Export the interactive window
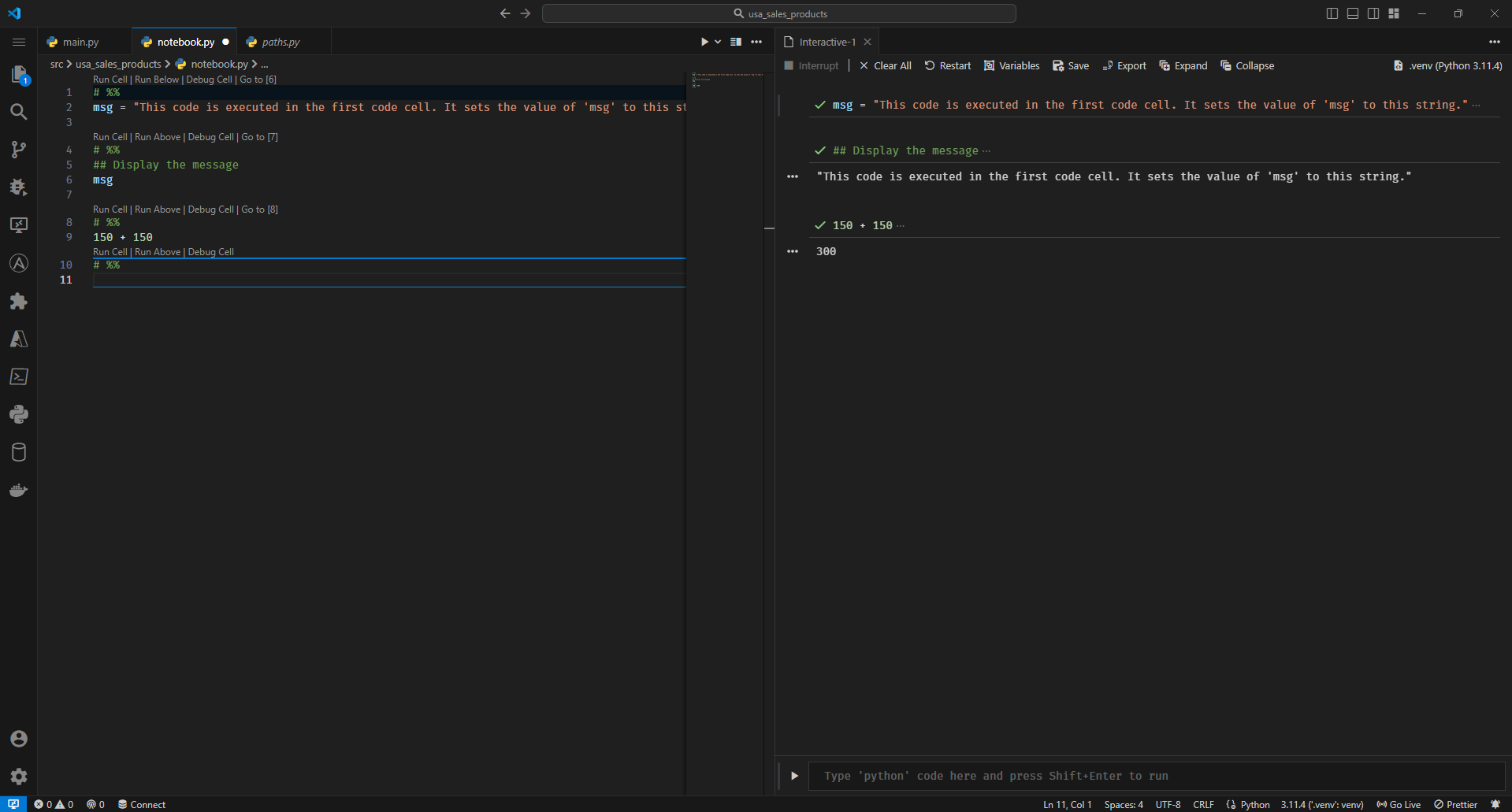1512x812 pixels. pyautogui.click(x=1124, y=65)
